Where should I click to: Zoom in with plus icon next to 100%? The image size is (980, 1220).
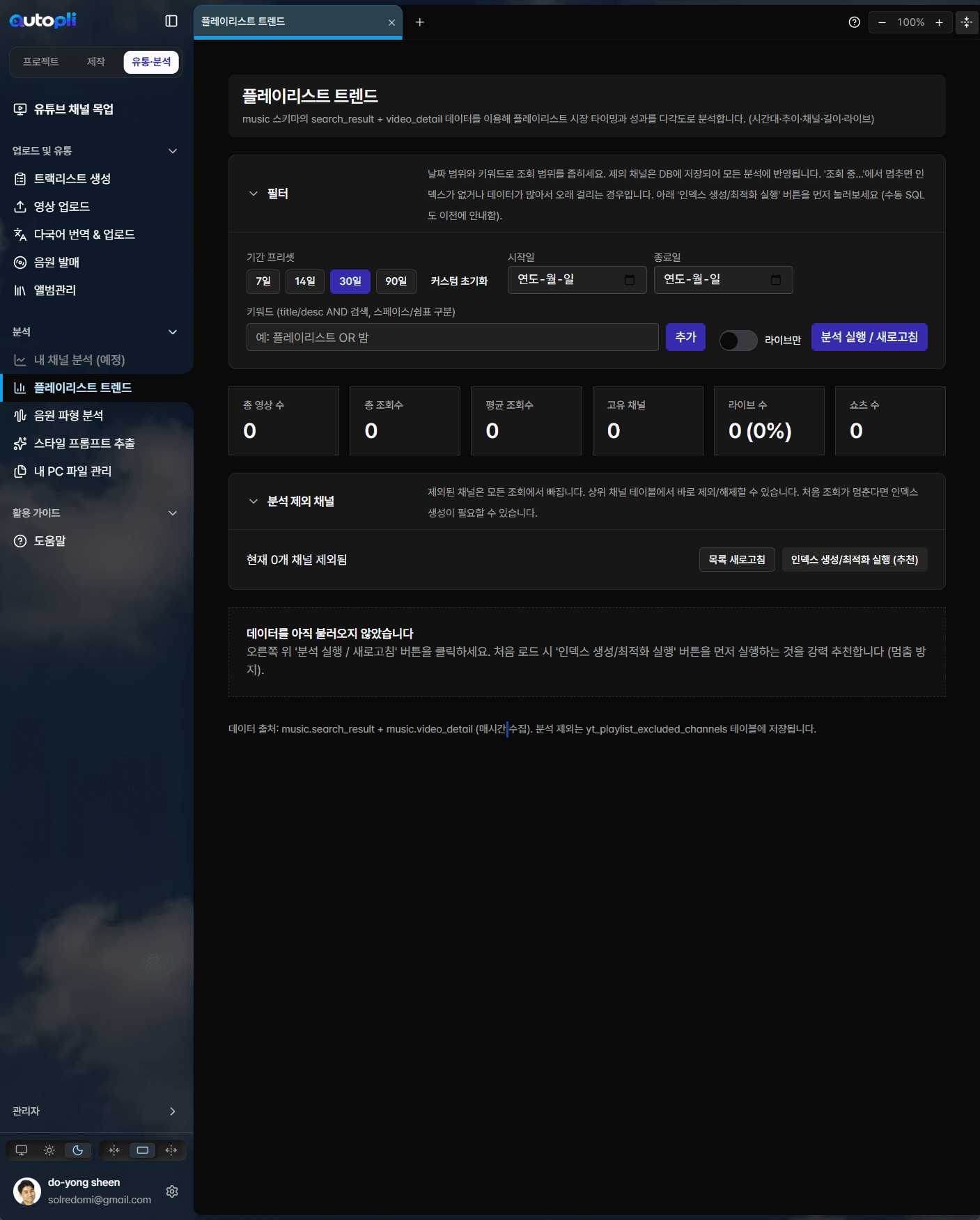pyautogui.click(x=939, y=22)
